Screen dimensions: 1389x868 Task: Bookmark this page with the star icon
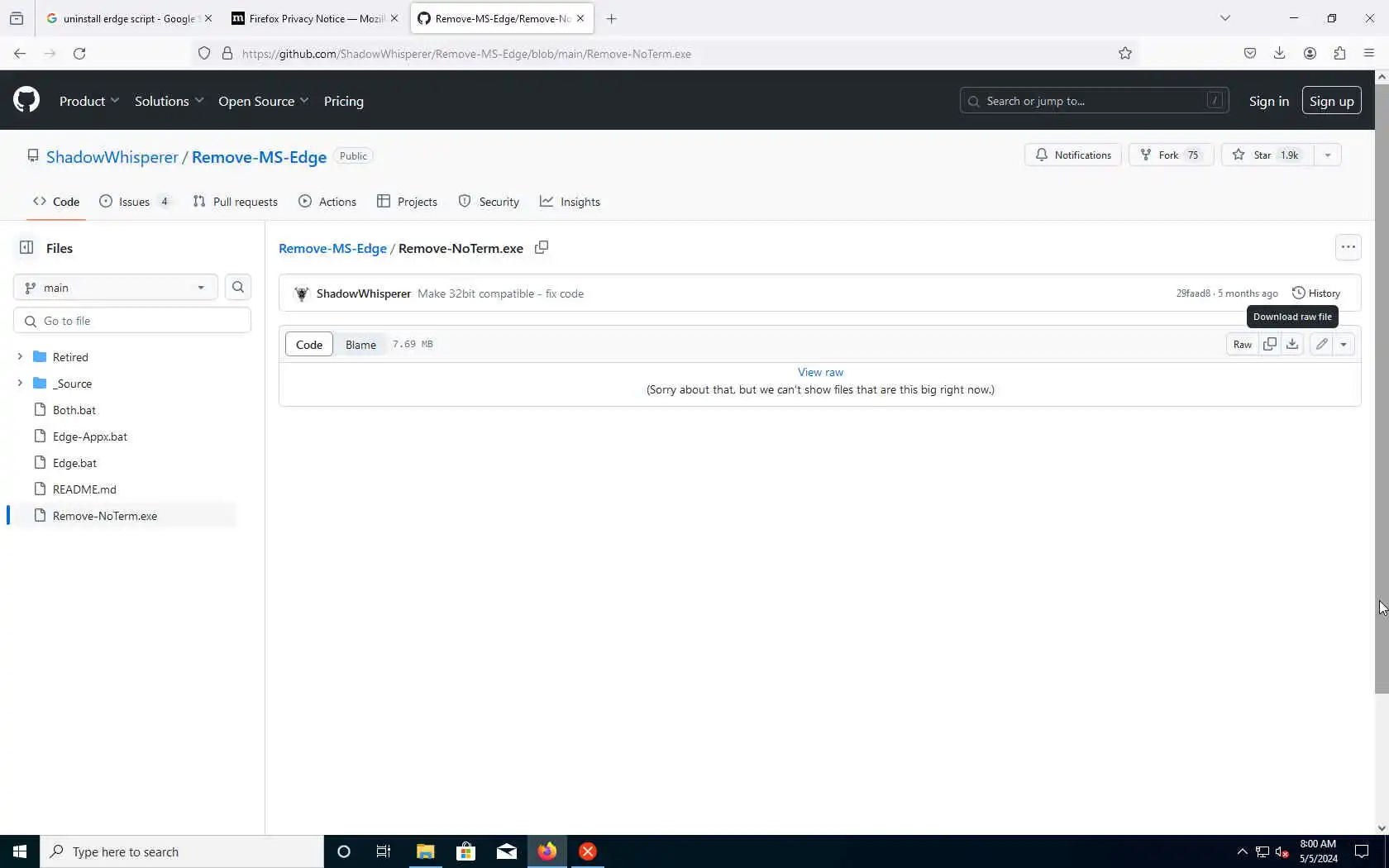click(x=1125, y=54)
